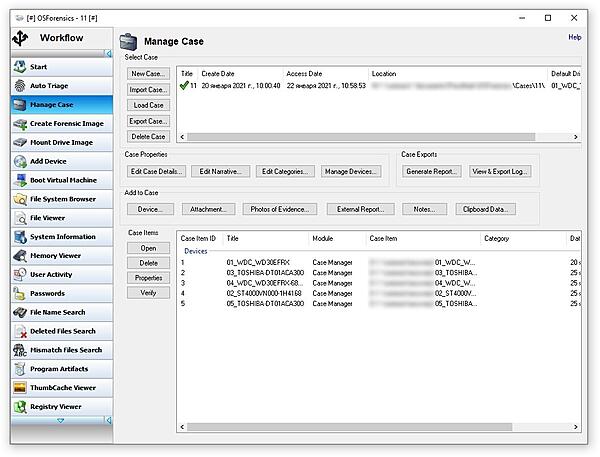The height and width of the screenshot is (457, 600).
Task: Click External Report button
Action: pyautogui.click(x=360, y=209)
